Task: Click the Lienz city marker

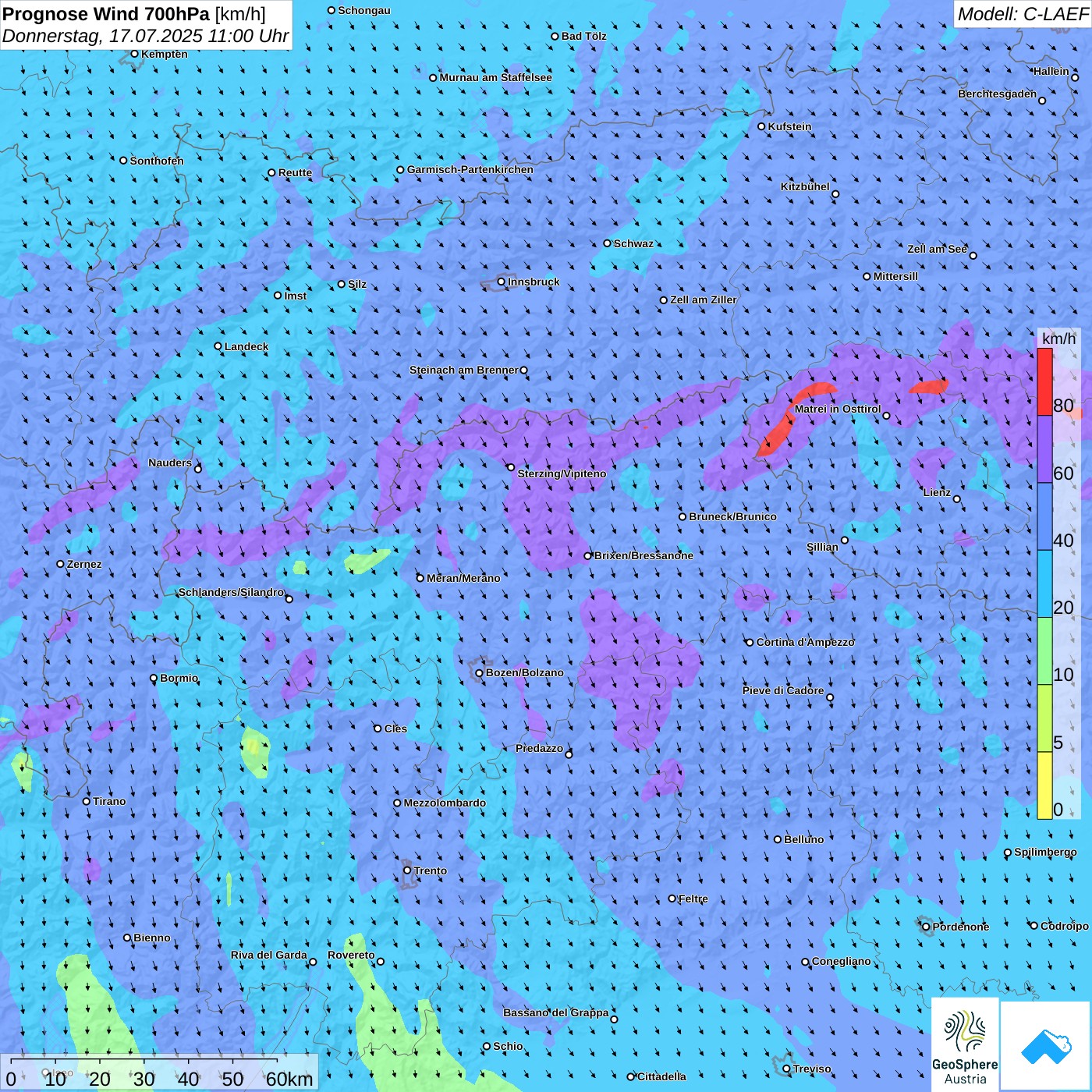Action: (957, 499)
